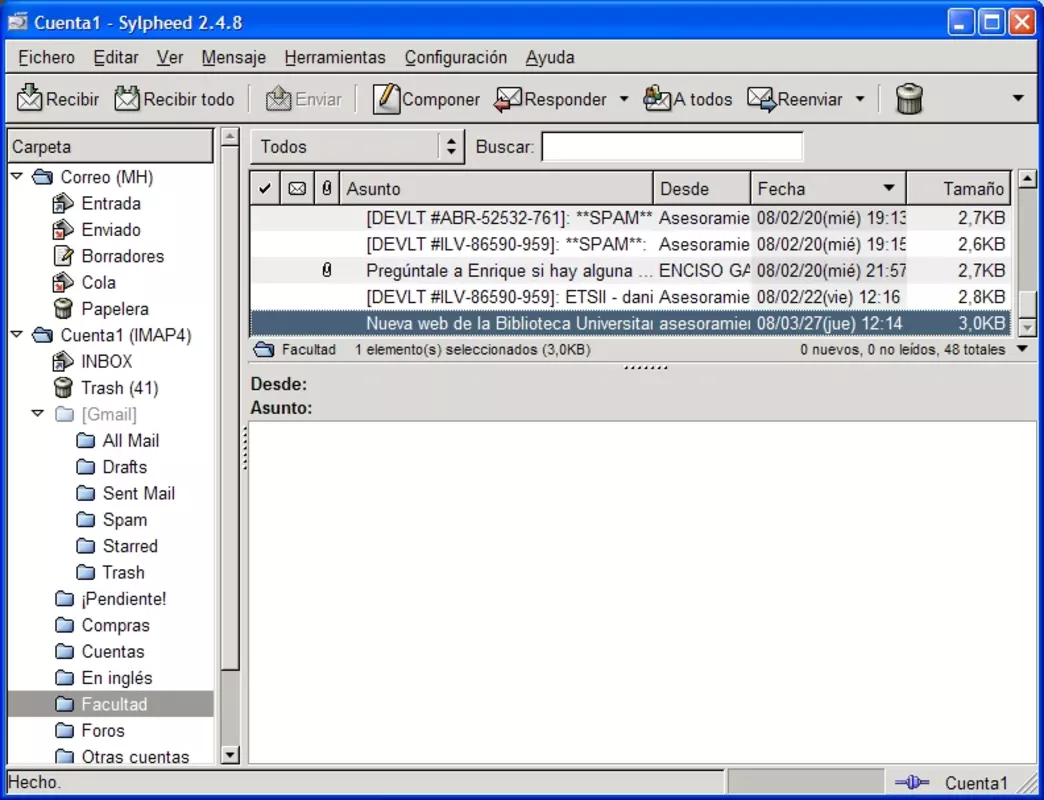
Task: Open the Borradores drafts folder
Action: [109, 256]
